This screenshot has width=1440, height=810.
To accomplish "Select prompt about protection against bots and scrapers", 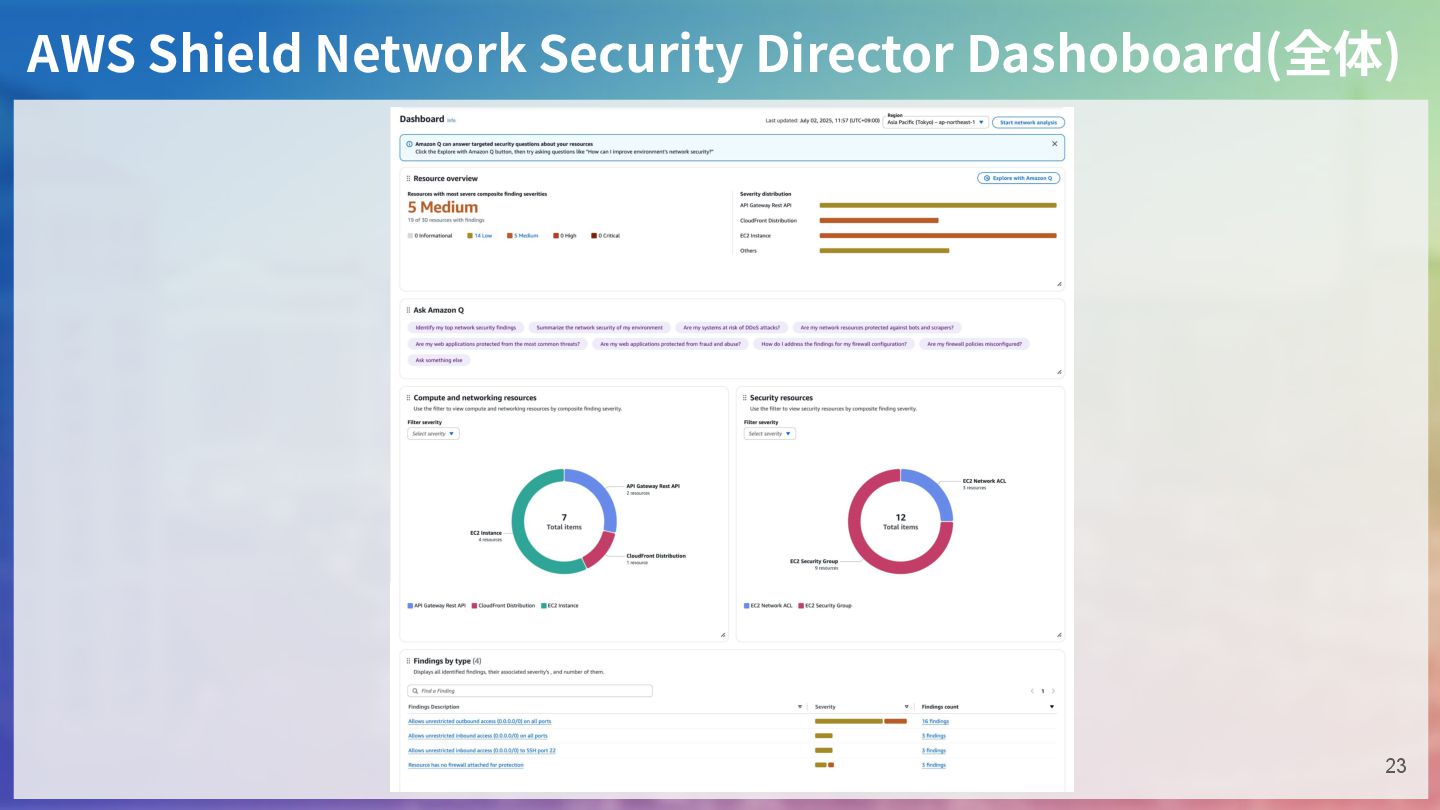I will (877, 327).
